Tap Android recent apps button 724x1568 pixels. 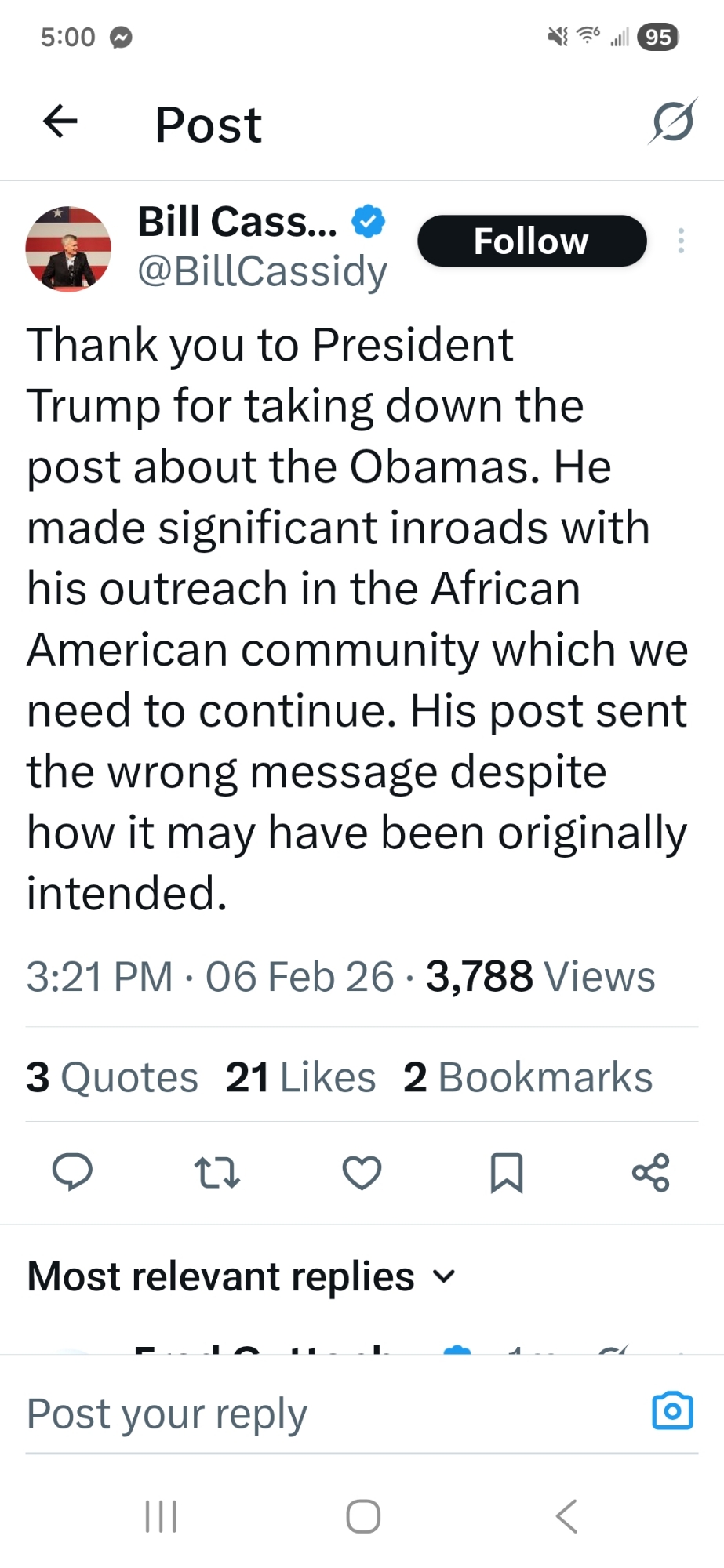tap(161, 1516)
